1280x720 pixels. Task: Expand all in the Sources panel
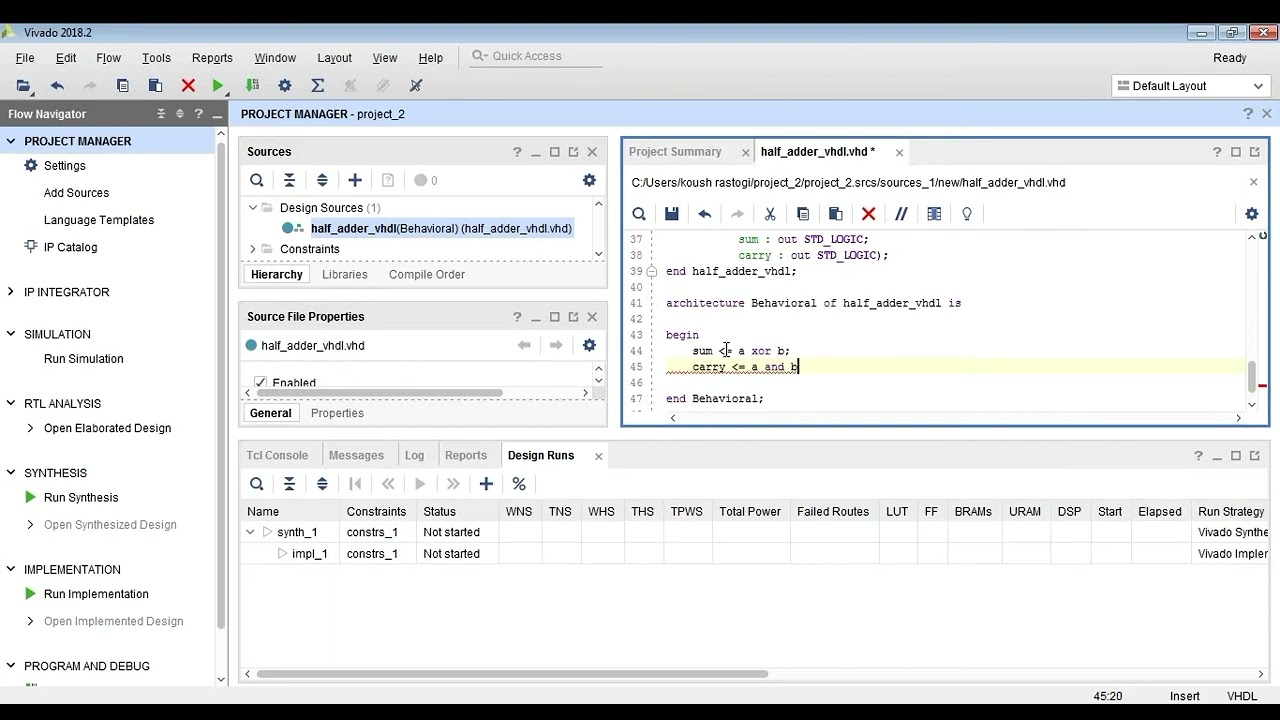[x=322, y=180]
